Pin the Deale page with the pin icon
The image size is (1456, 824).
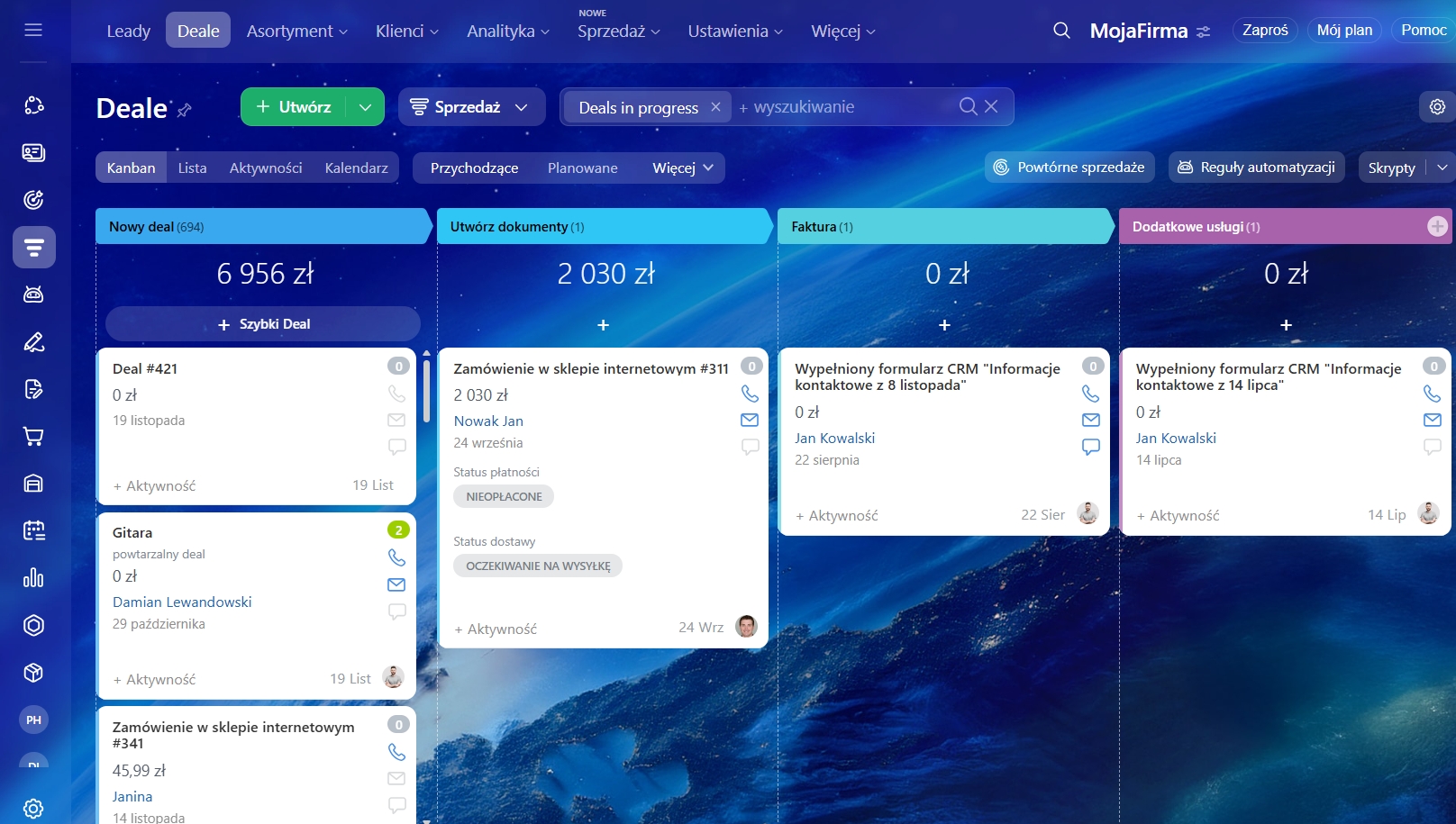(185, 110)
